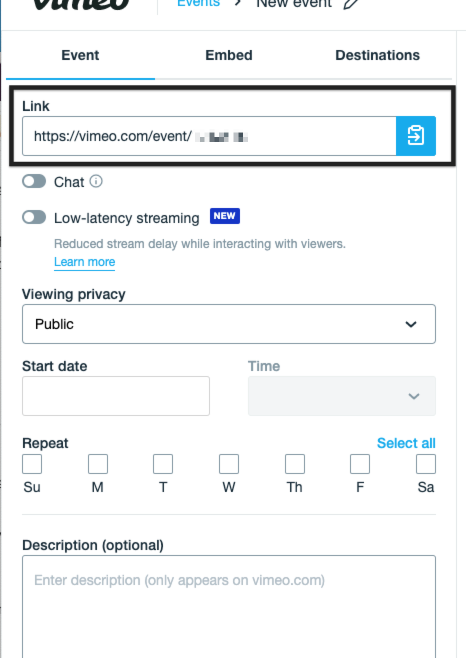This screenshot has height=658, width=466.
Task: Check the F repeat checkbox
Action: pyautogui.click(x=360, y=464)
